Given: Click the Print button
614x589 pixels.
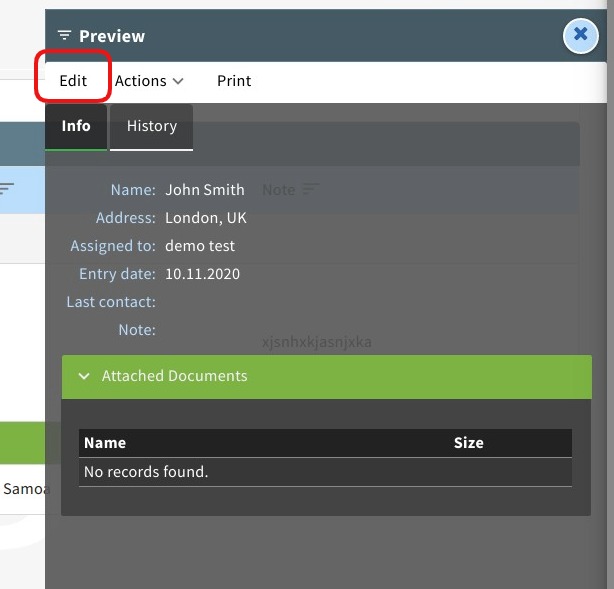Looking at the screenshot, I should pyautogui.click(x=234, y=81).
